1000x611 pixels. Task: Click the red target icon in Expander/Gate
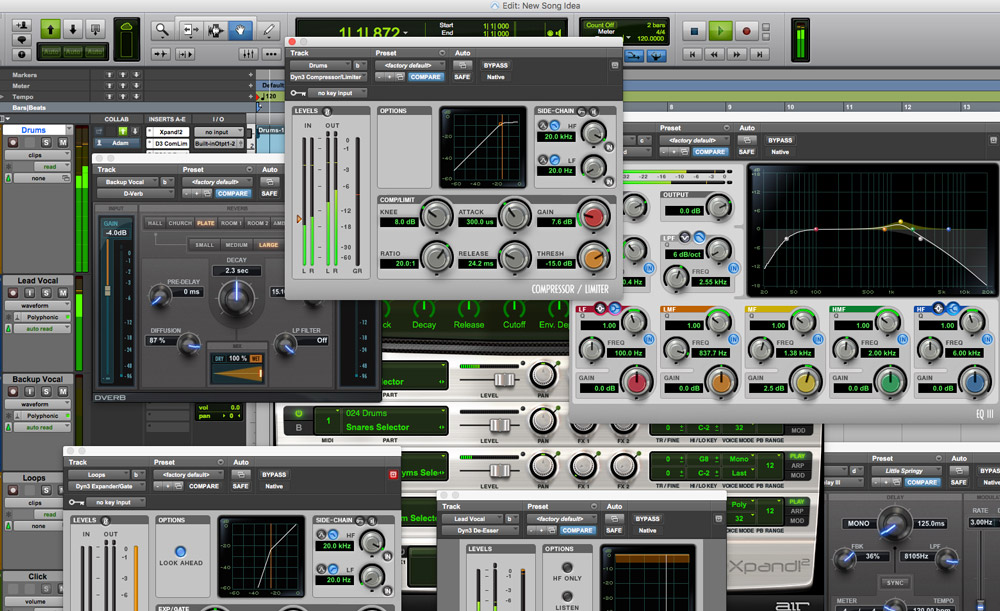tap(393, 475)
